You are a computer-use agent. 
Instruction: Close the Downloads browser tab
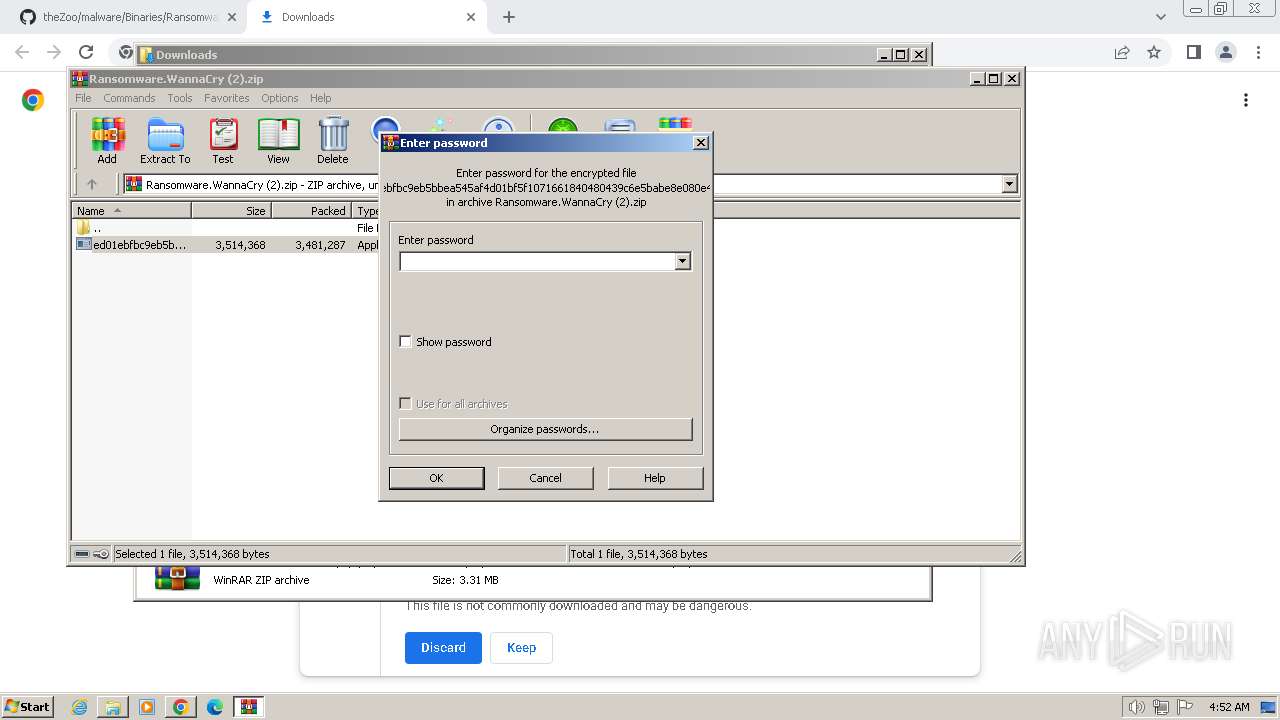click(x=471, y=17)
